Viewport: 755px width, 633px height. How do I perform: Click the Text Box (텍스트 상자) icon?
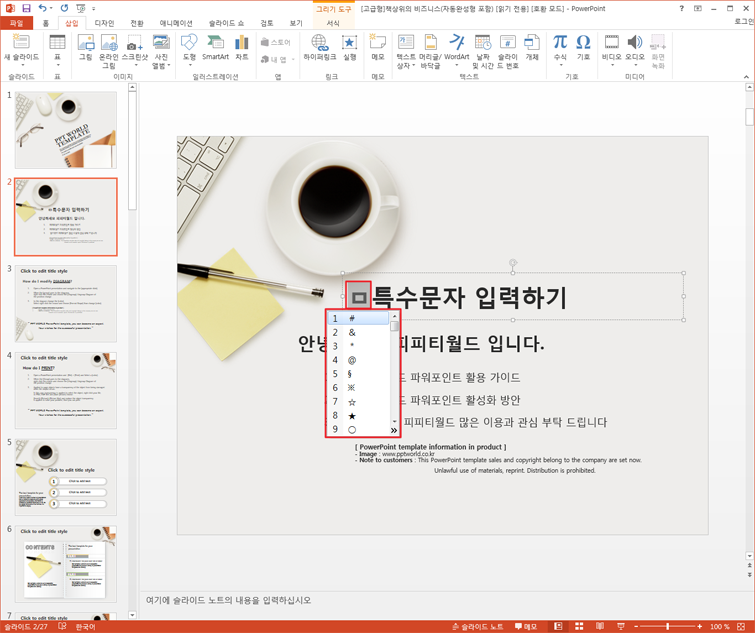tap(406, 42)
